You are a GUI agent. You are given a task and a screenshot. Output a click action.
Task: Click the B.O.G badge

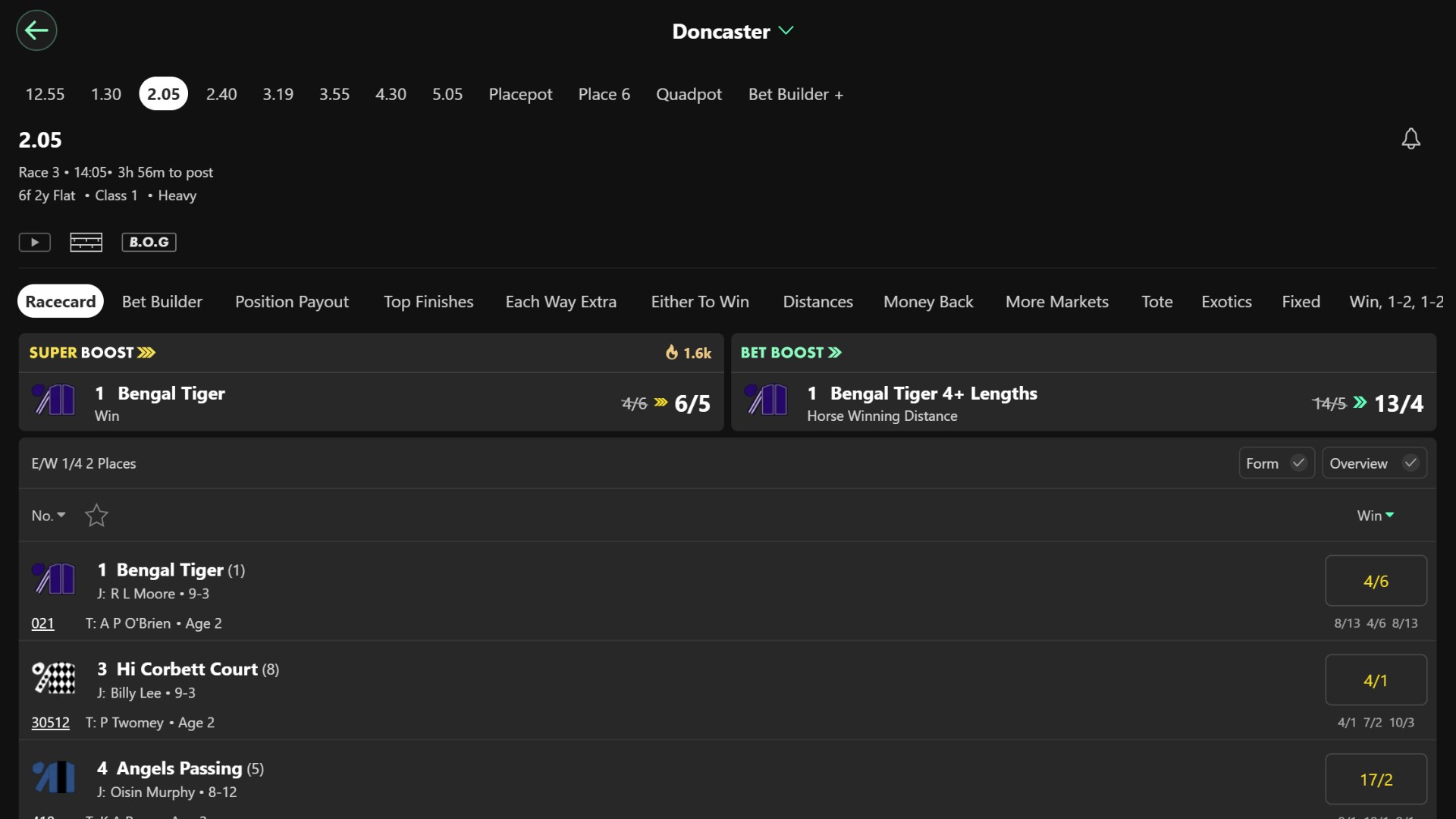(x=149, y=242)
